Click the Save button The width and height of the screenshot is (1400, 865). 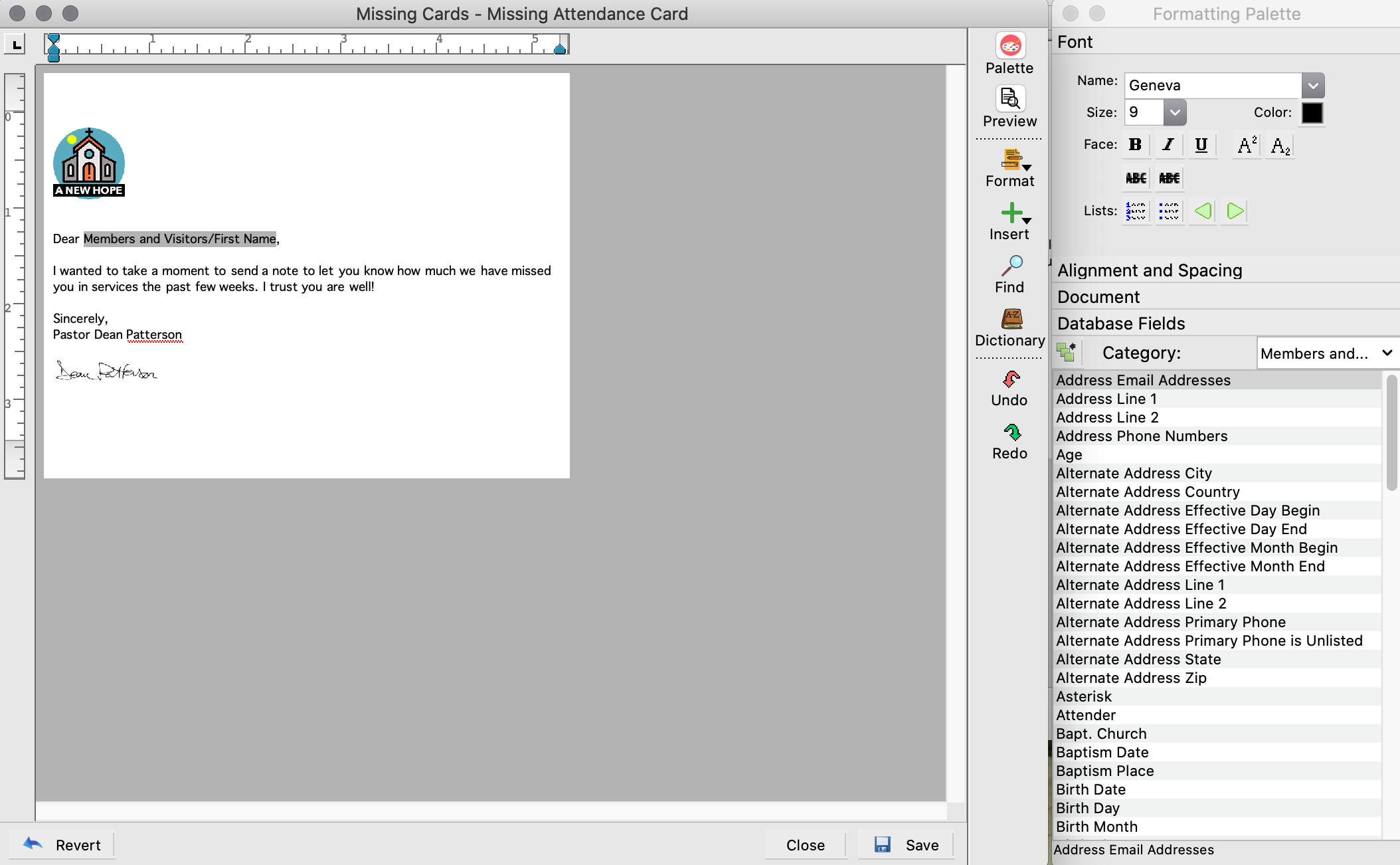(x=906, y=845)
